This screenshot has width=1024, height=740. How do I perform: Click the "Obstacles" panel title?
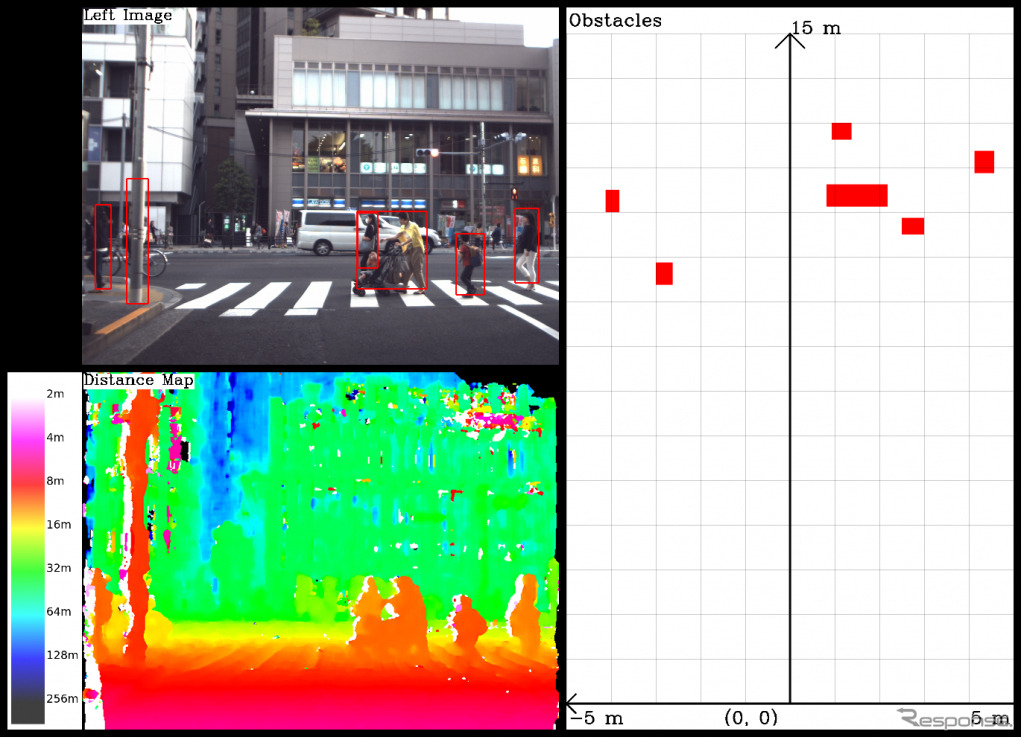tap(615, 20)
